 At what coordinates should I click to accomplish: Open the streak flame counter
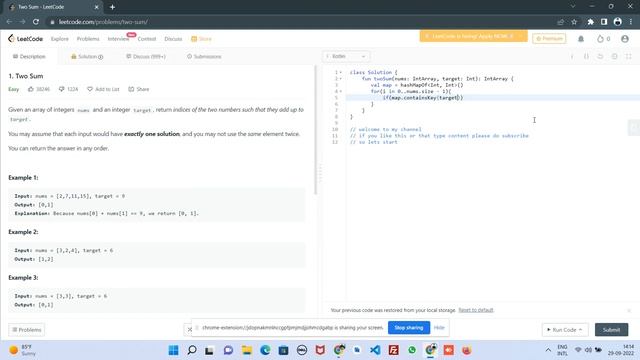pos(603,39)
